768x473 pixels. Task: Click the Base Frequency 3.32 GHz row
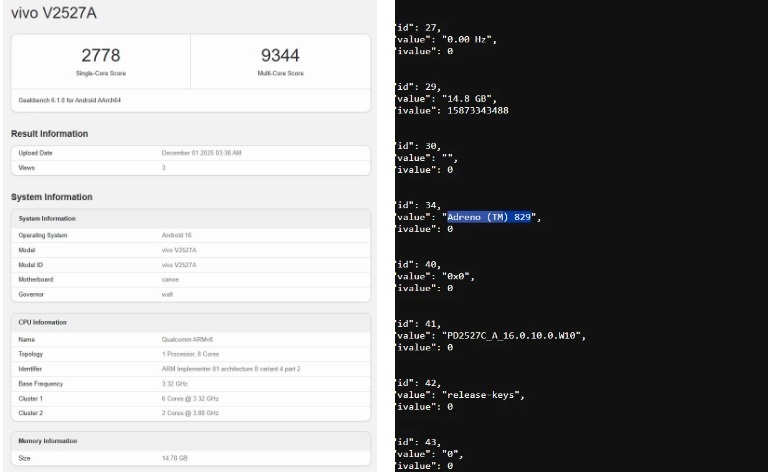click(x=190, y=383)
